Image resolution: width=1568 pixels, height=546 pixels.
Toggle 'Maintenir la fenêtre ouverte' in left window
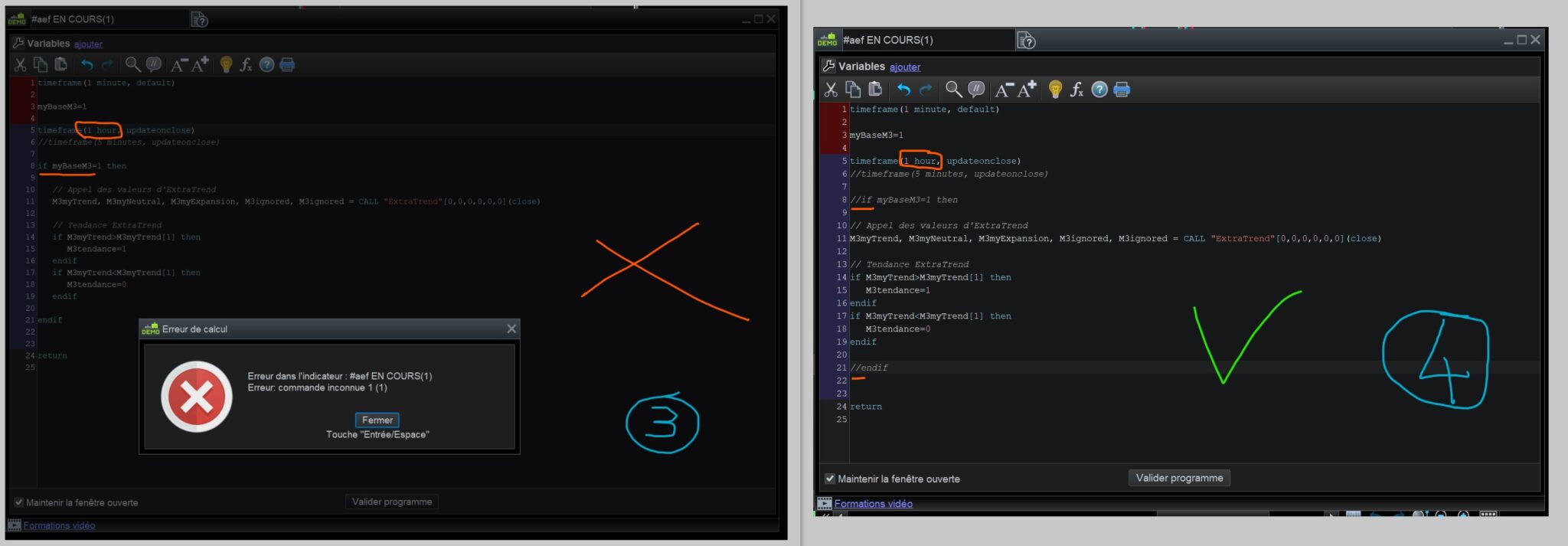pyautogui.click(x=18, y=502)
